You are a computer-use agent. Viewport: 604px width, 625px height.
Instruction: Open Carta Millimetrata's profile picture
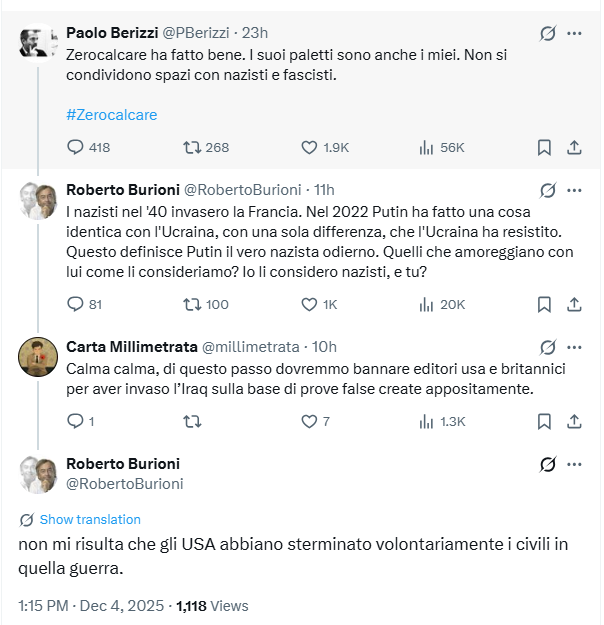coord(38,356)
